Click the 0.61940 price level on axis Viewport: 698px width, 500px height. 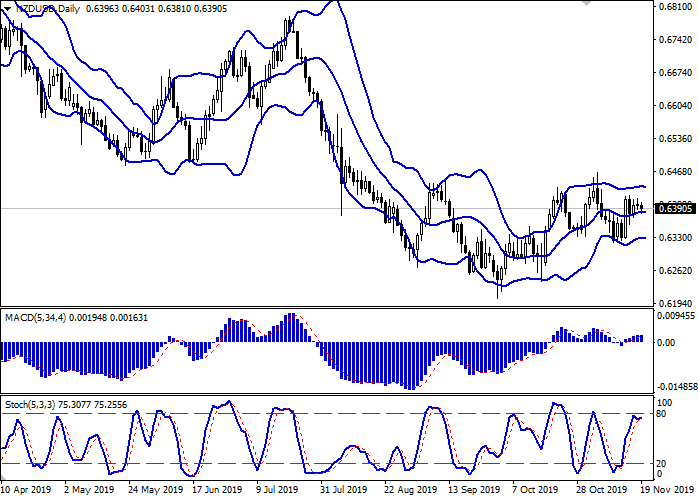pos(676,303)
